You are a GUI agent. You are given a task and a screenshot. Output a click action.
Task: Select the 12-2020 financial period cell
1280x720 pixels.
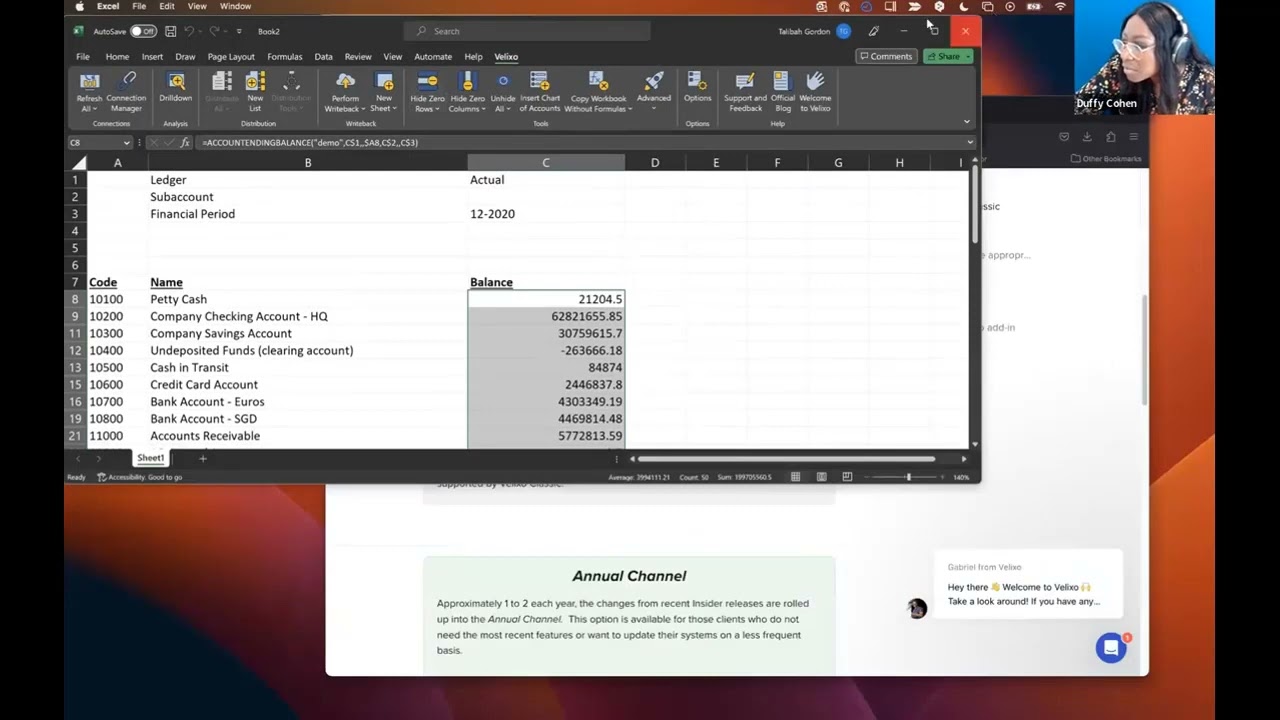pyautogui.click(x=546, y=214)
